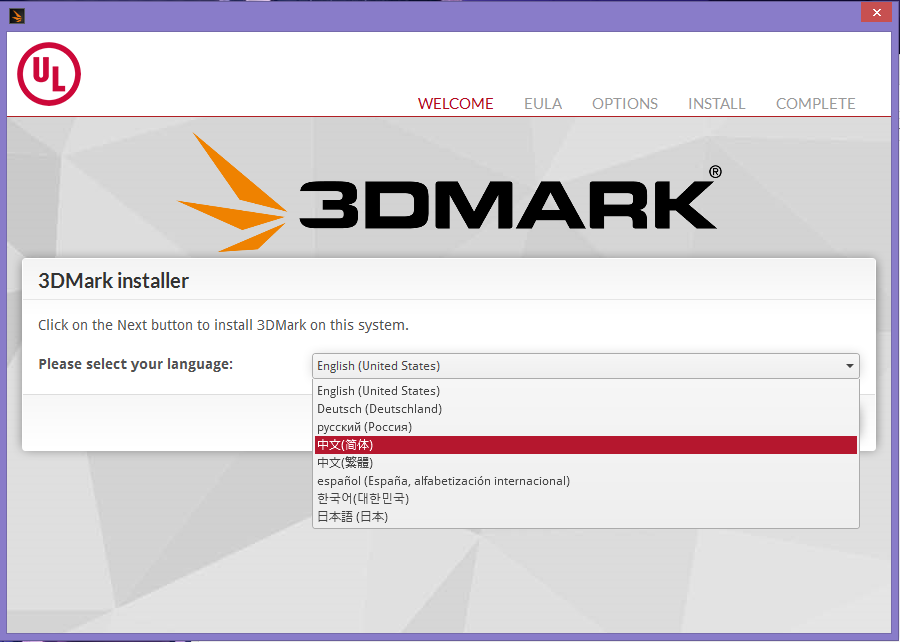The height and width of the screenshot is (642, 900).
Task: Go to the WELCOME step tab
Action: pos(455,103)
